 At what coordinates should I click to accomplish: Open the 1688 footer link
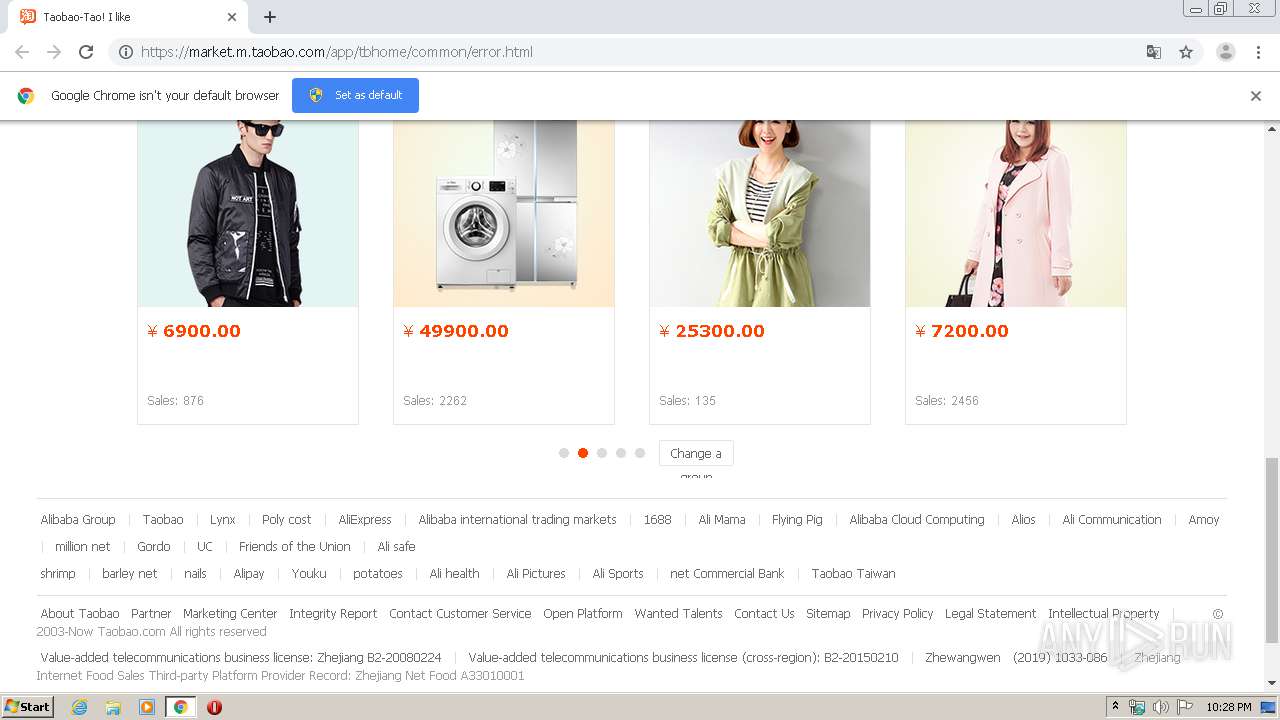[x=657, y=520]
